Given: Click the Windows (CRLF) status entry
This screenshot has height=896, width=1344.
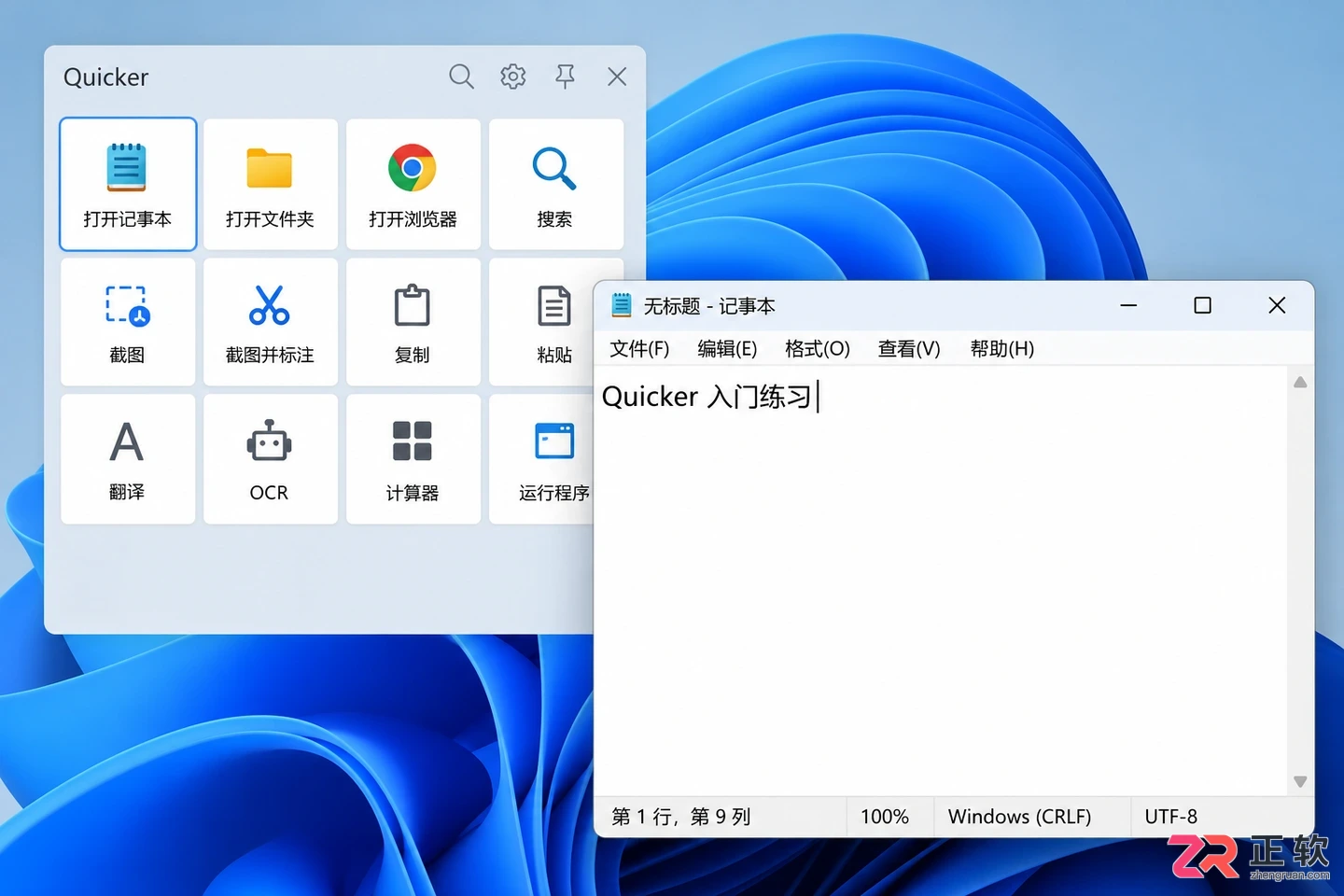Looking at the screenshot, I should point(1019,817).
